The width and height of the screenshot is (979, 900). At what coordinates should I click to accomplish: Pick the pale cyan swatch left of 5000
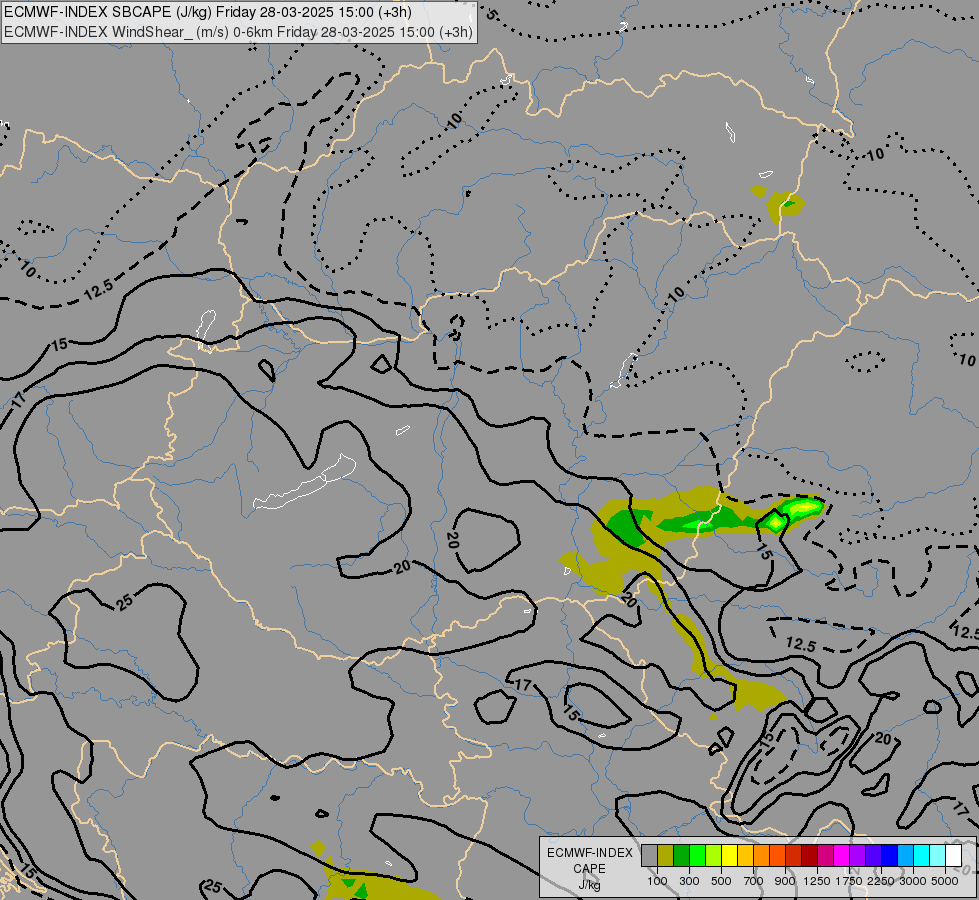click(937, 856)
